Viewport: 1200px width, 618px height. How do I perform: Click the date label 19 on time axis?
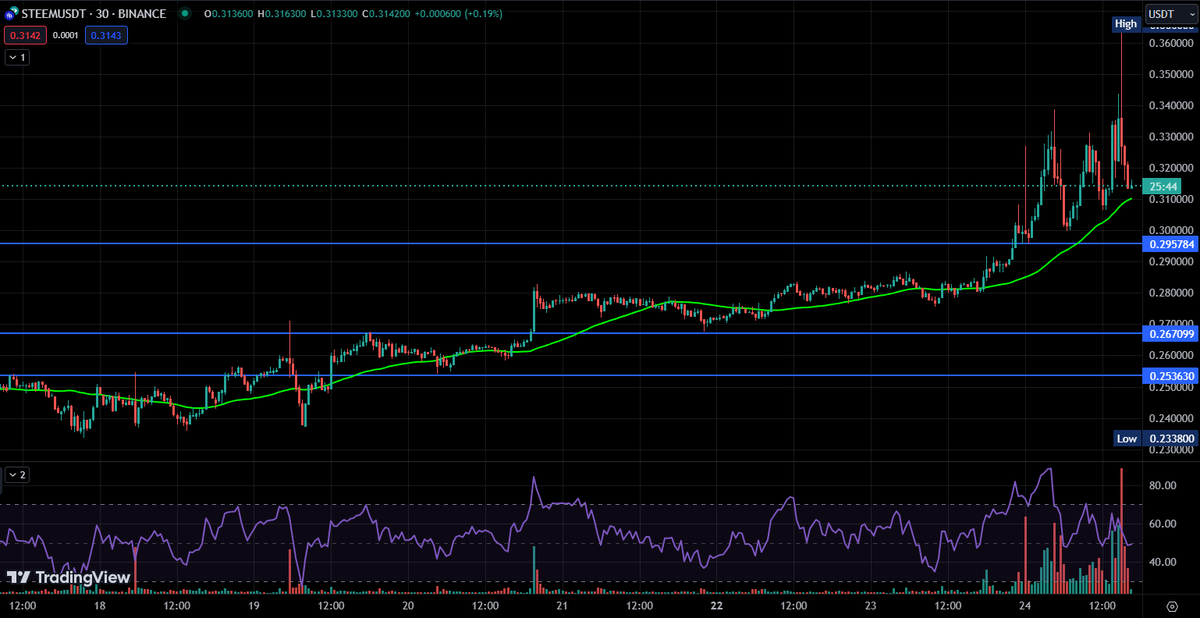[x=253, y=606]
